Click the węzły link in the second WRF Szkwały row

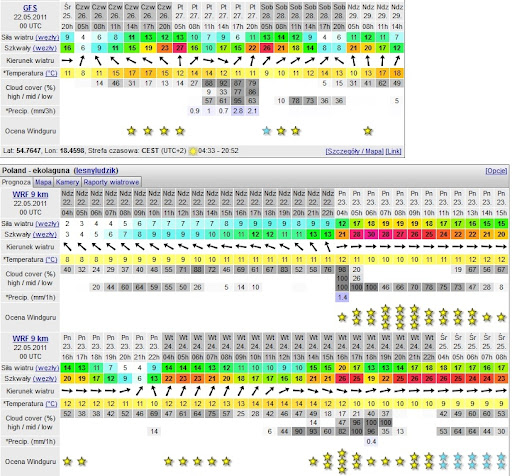[x=45, y=379]
